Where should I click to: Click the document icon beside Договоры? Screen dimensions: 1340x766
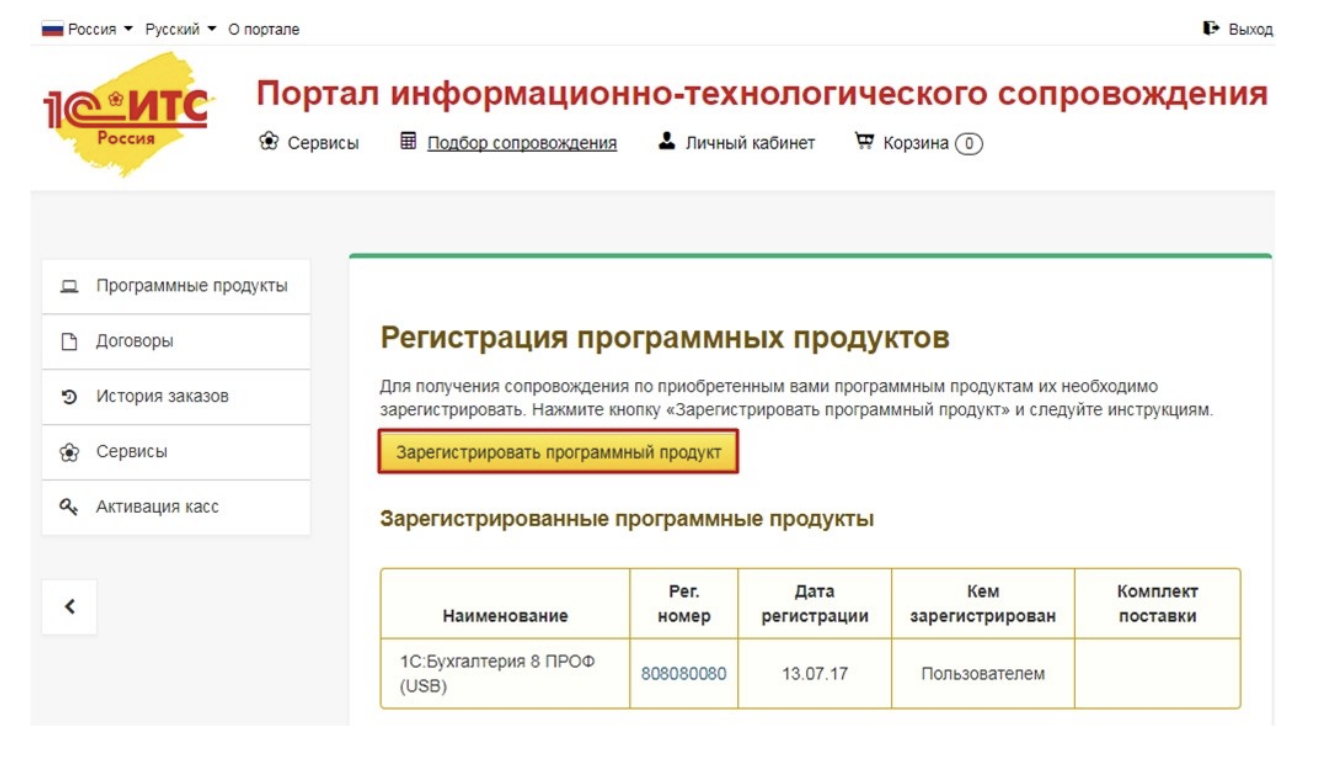69,342
